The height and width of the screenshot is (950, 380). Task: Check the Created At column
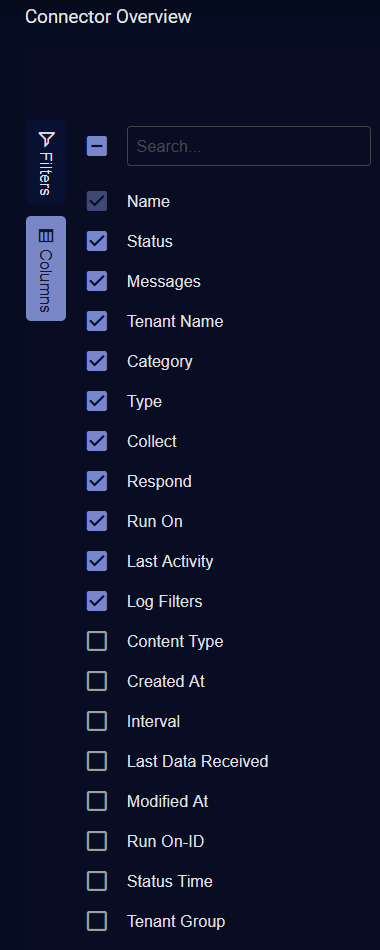point(97,681)
